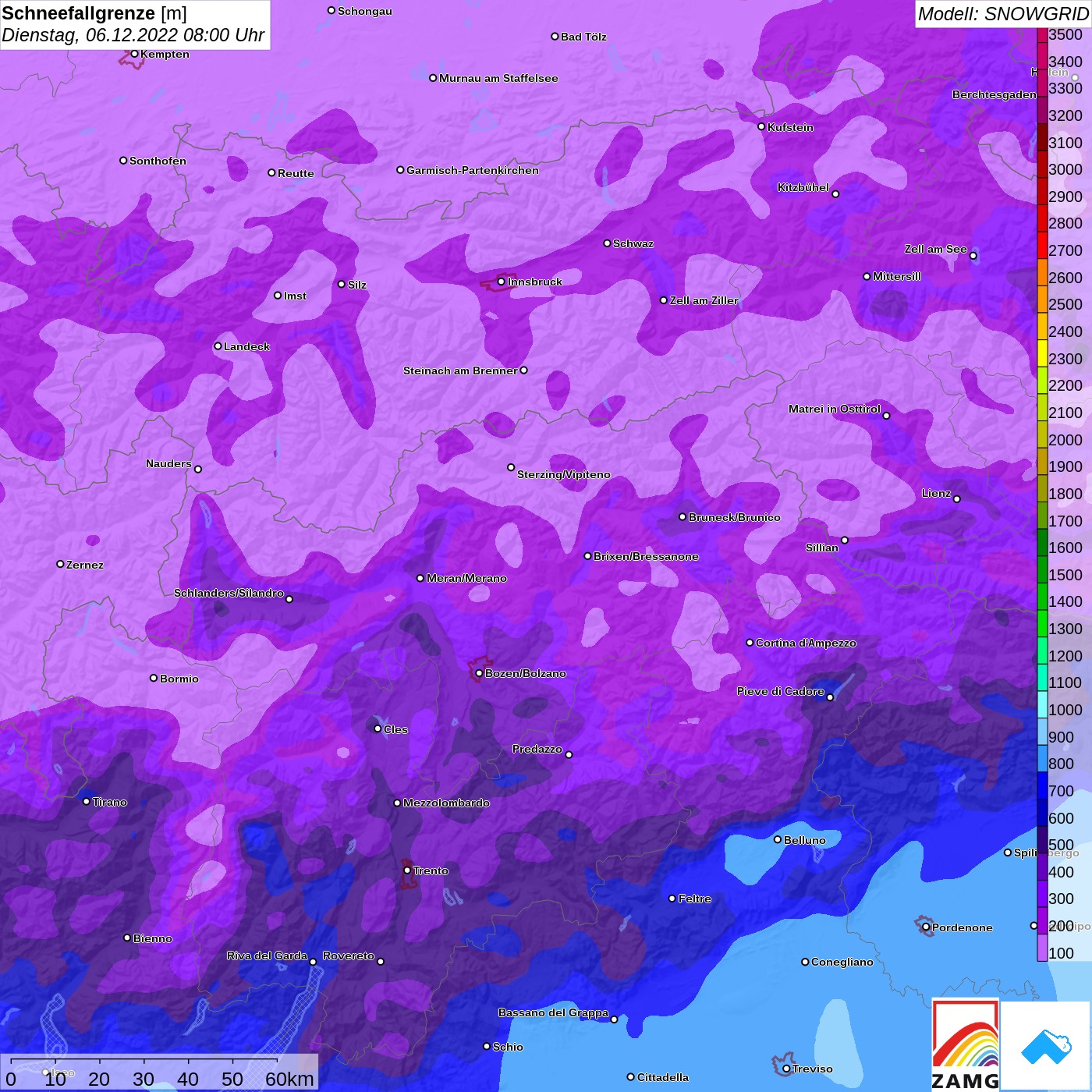
Task: Select the Feltre city marker dot
Action: coord(672,899)
